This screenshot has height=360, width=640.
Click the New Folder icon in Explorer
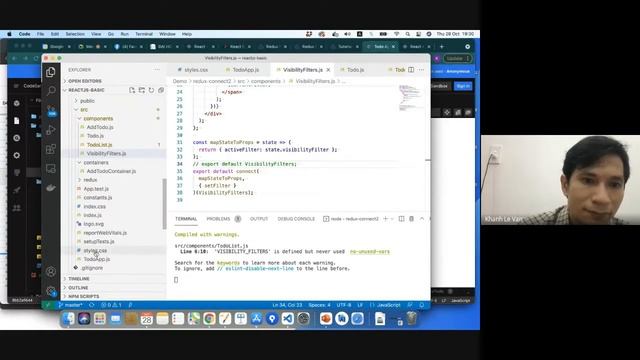coord(142,90)
